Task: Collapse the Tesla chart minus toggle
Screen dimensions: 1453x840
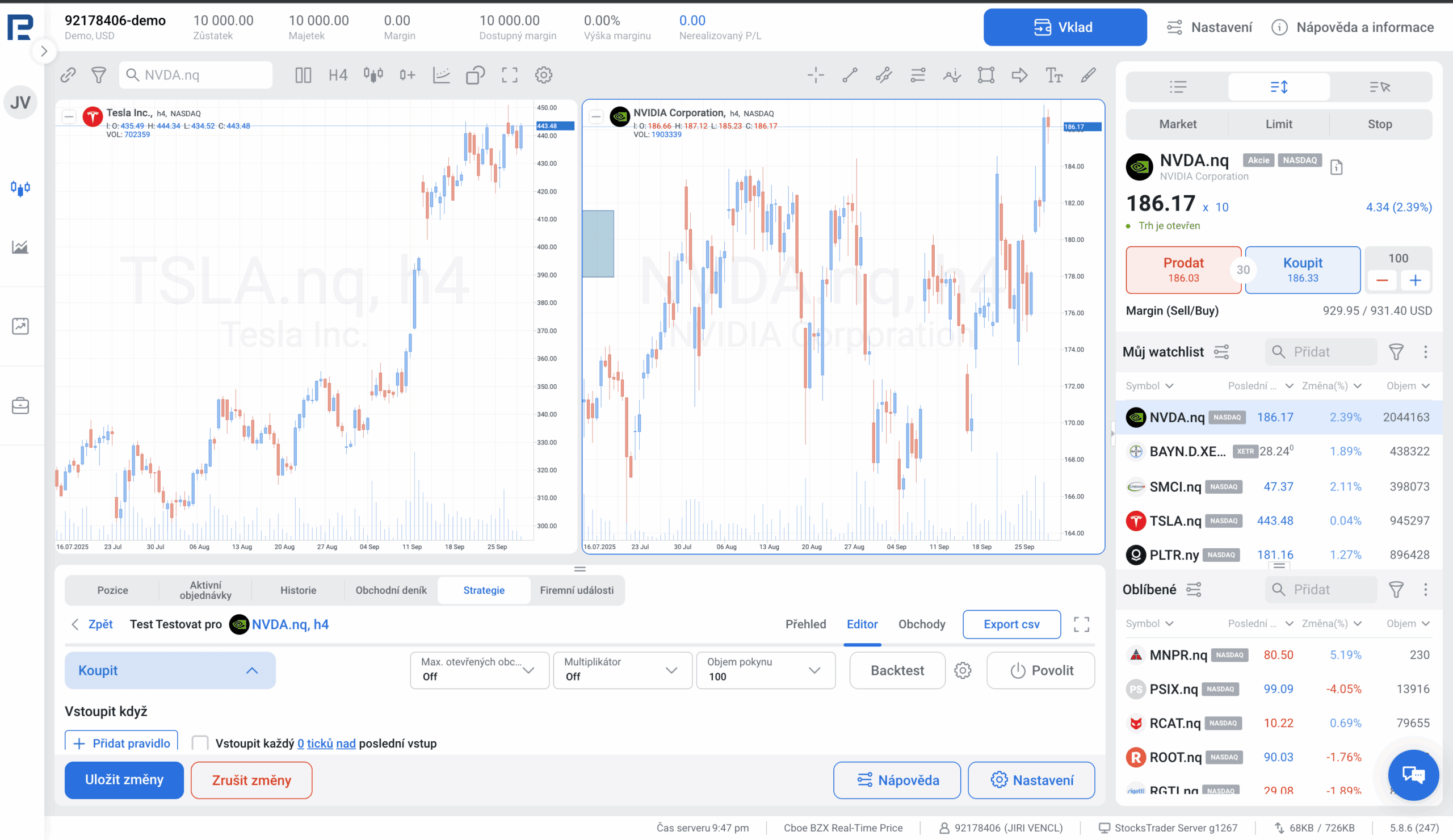Action: point(69,117)
